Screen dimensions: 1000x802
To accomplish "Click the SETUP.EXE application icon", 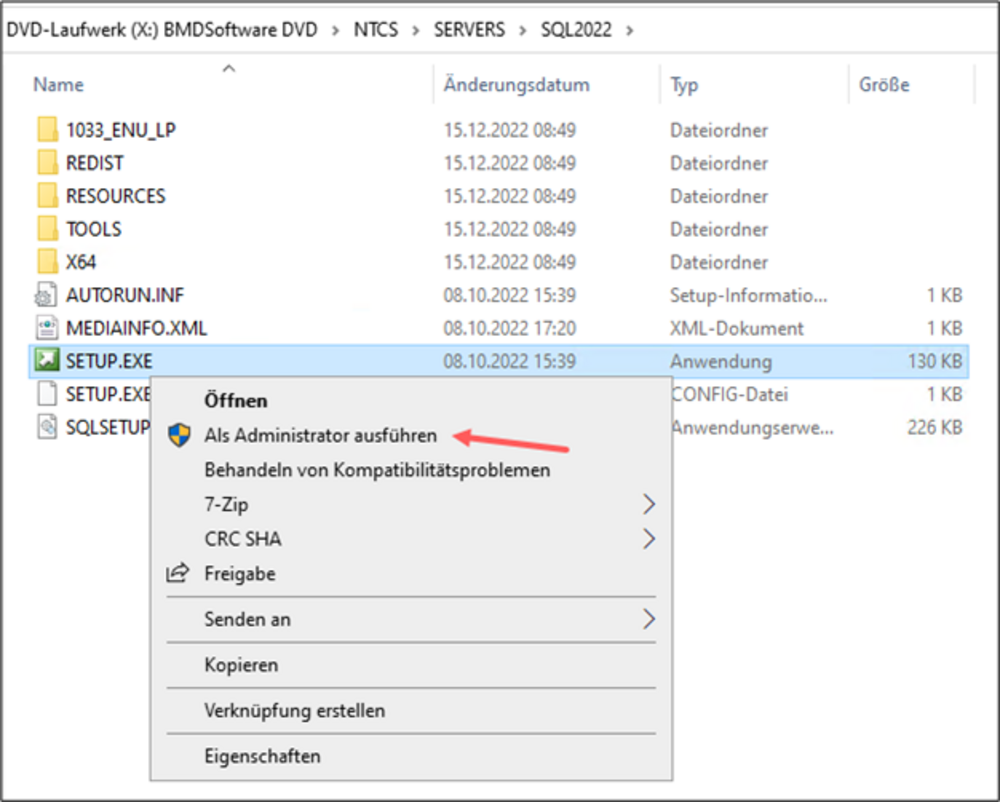I will pos(47,361).
